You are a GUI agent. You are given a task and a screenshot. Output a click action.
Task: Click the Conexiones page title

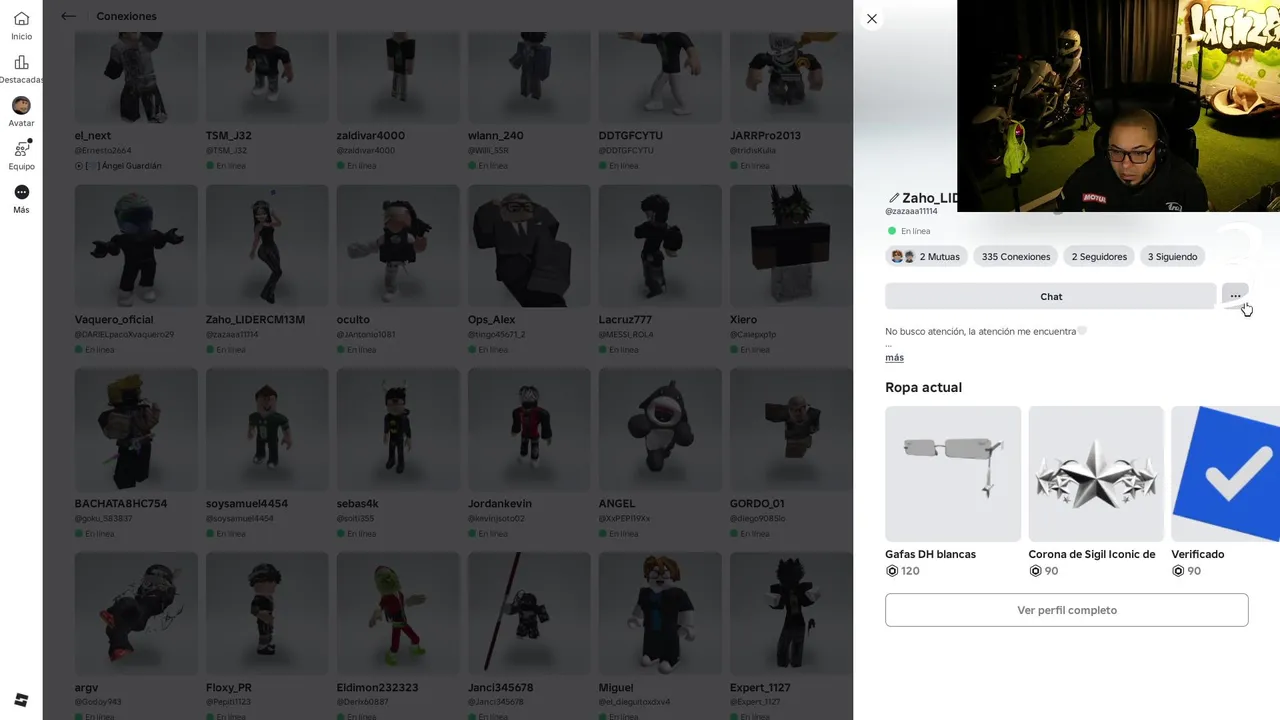(126, 16)
